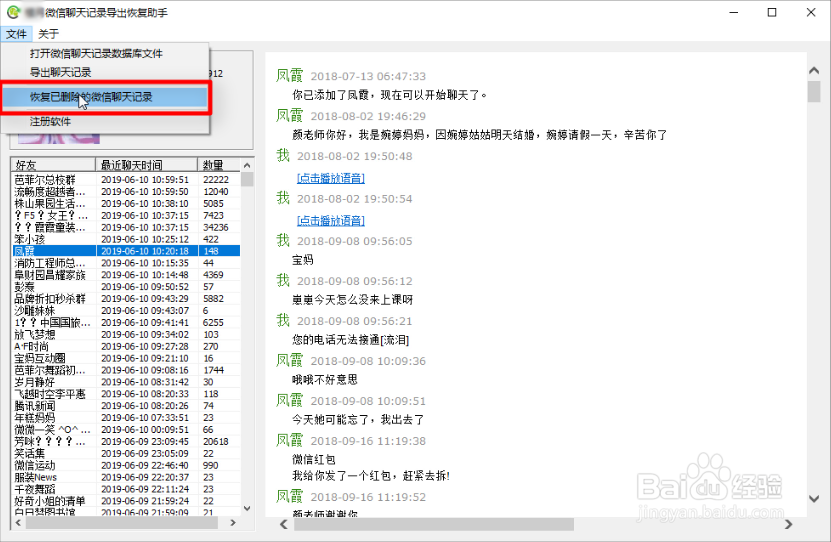Click the chat pane horizontal scrollbar thumb
Viewport: 831px width, 542px height.
click(x=434, y=524)
